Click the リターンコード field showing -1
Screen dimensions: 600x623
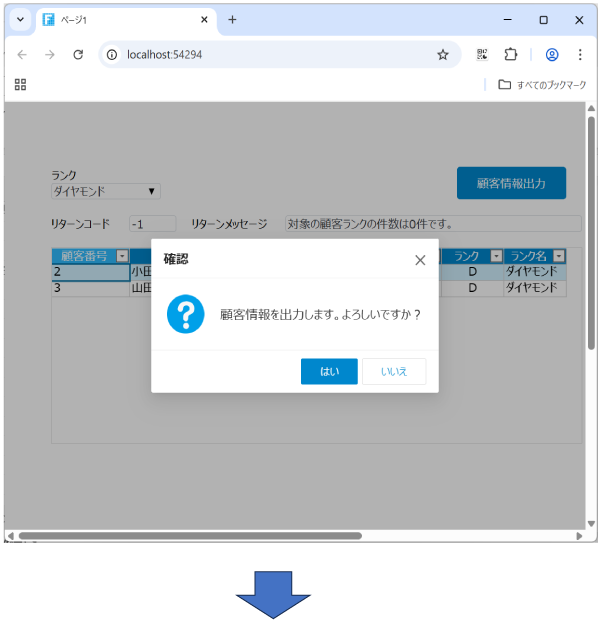(x=153, y=224)
